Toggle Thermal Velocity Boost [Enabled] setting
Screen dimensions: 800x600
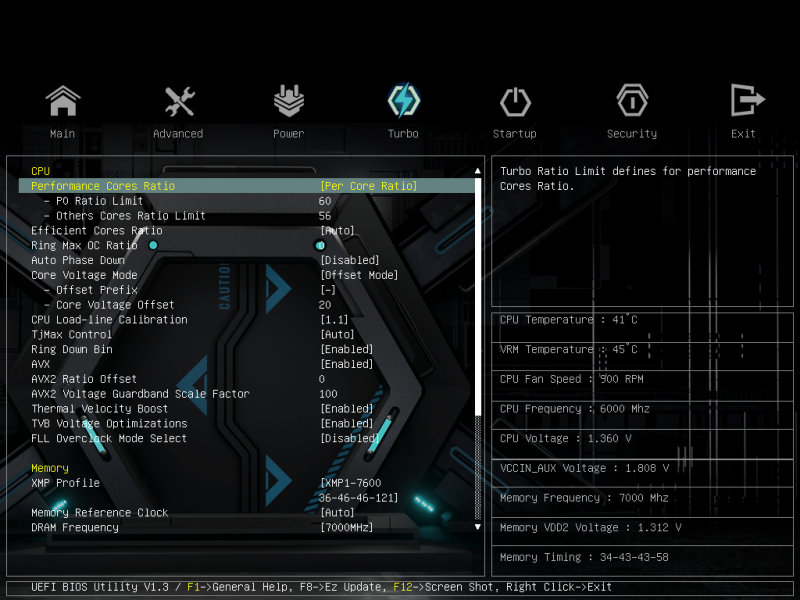[346, 409]
